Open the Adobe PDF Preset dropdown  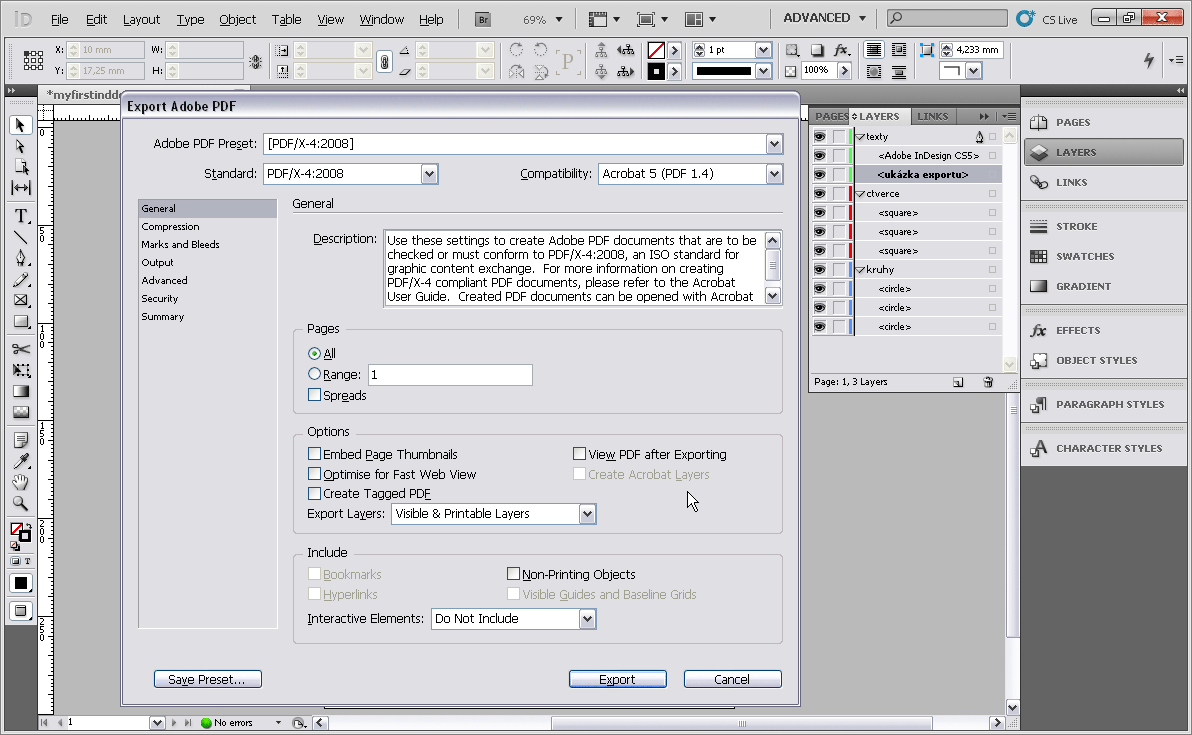point(774,144)
